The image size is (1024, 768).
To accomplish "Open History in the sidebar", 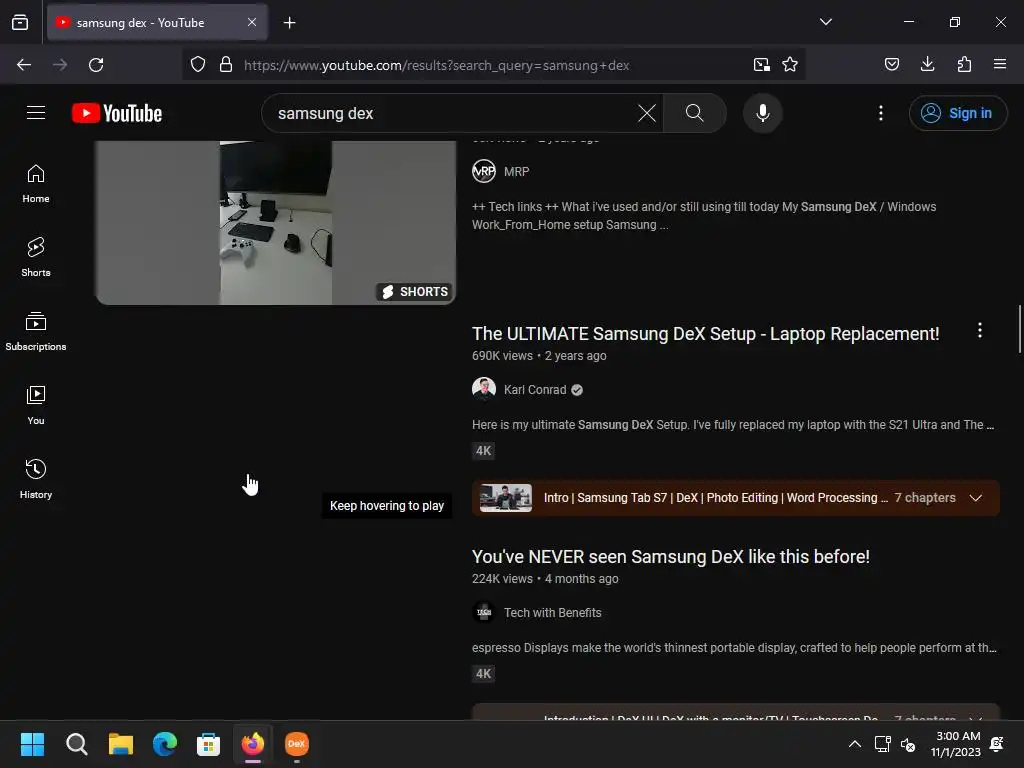I will [36, 479].
